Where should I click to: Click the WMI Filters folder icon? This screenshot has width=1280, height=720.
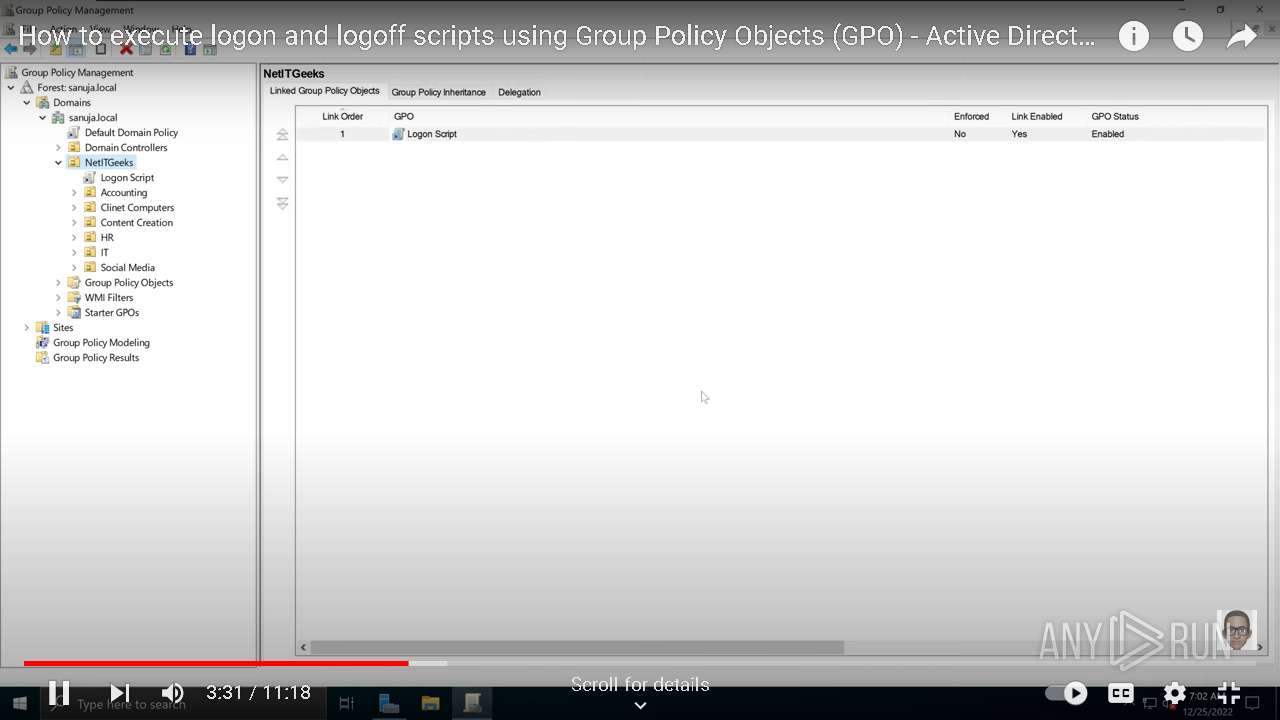(x=74, y=297)
